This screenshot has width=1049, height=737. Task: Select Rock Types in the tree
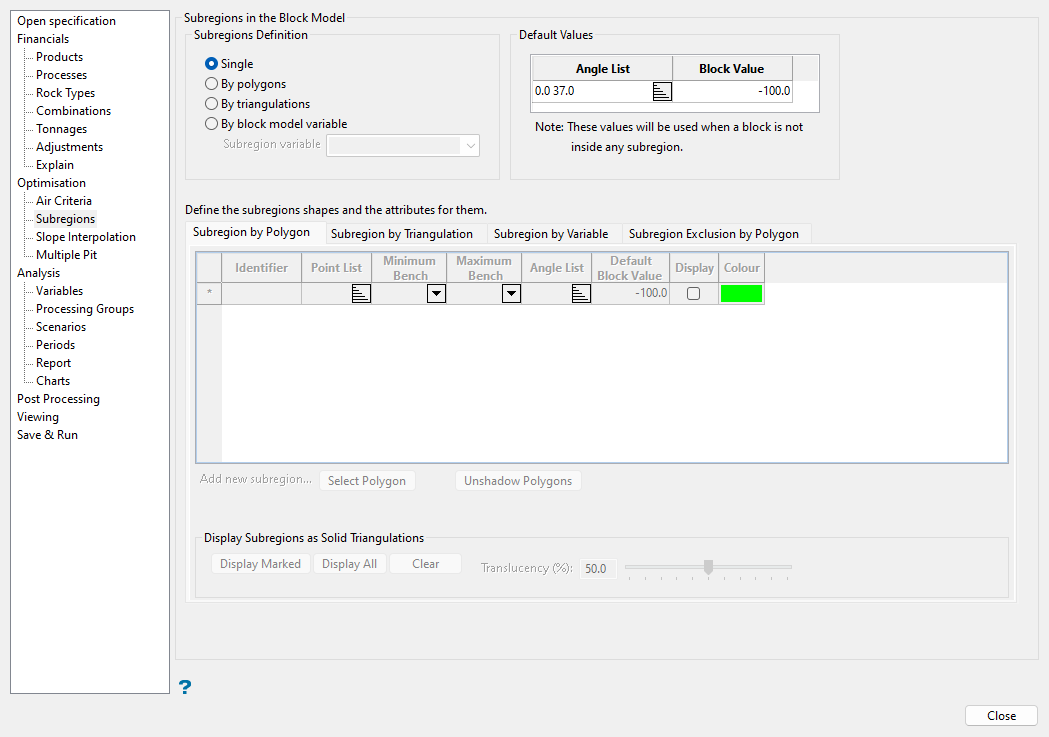[x=66, y=93]
